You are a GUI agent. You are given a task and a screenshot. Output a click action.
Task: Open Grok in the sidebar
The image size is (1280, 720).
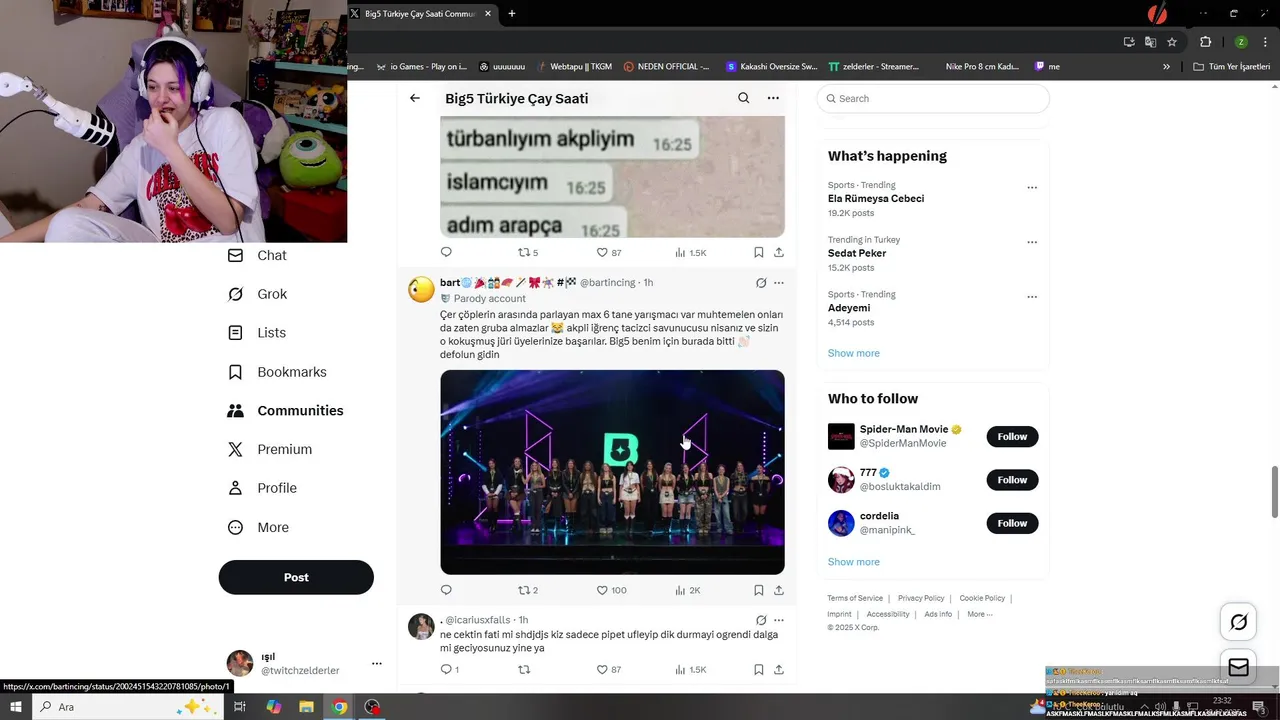coord(257,294)
